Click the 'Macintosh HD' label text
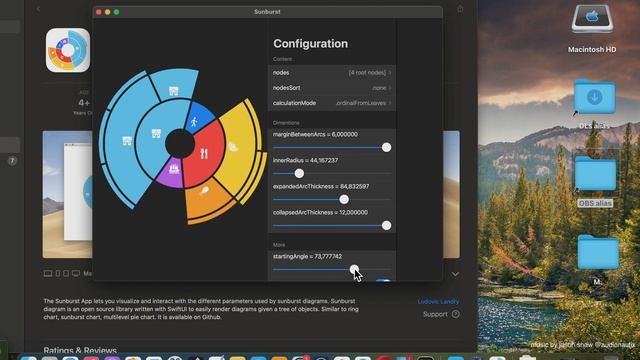This screenshot has height=360, width=640. click(x=592, y=49)
